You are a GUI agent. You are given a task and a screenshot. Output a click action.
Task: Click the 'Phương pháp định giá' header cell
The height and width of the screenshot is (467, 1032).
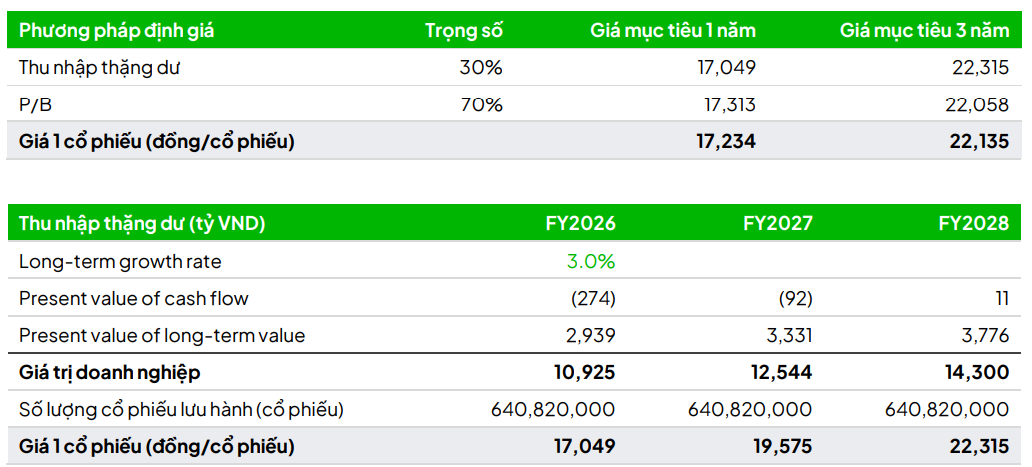117,30
